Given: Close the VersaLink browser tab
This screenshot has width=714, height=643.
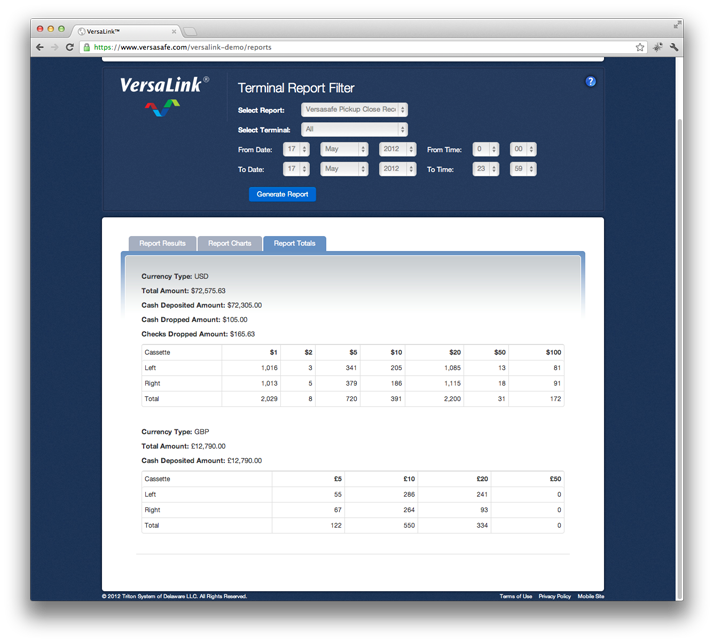Looking at the screenshot, I should pyautogui.click(x=174, y=31).
